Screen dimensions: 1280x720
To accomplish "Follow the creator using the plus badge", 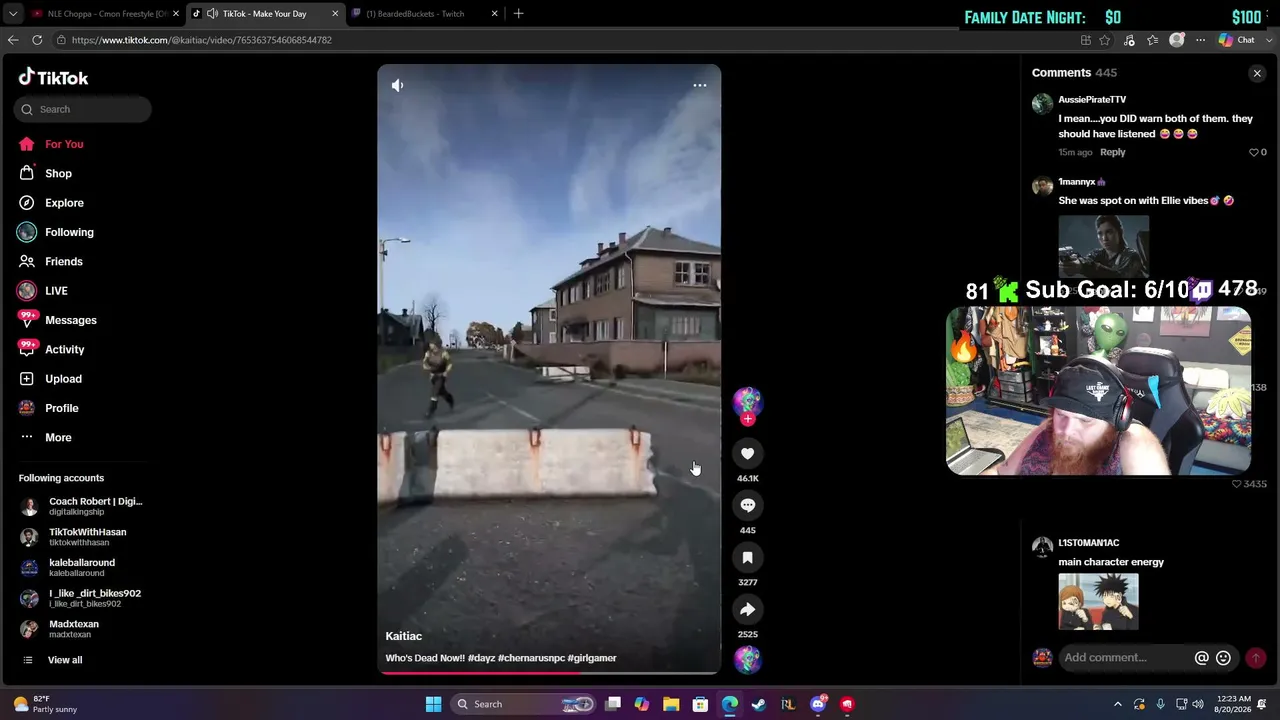I will [x=747, y=419].
